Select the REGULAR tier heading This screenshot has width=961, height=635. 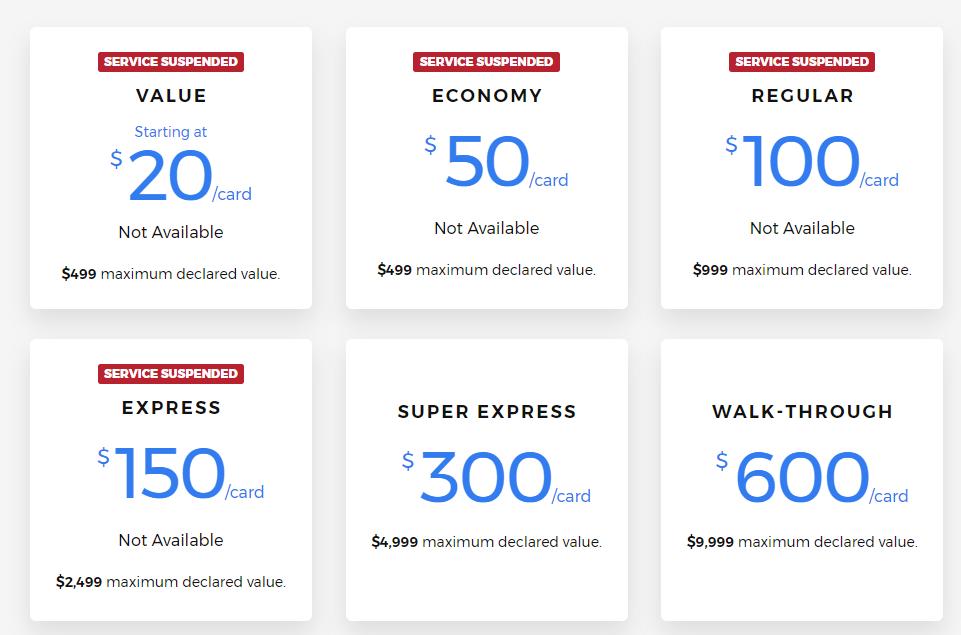pos(803,96)
